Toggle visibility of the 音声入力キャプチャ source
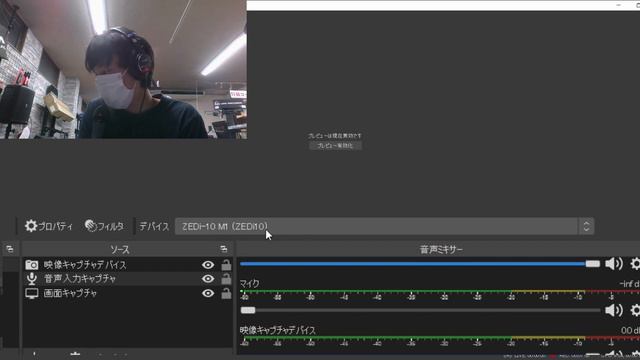640x360 pixels. (208, 279)
